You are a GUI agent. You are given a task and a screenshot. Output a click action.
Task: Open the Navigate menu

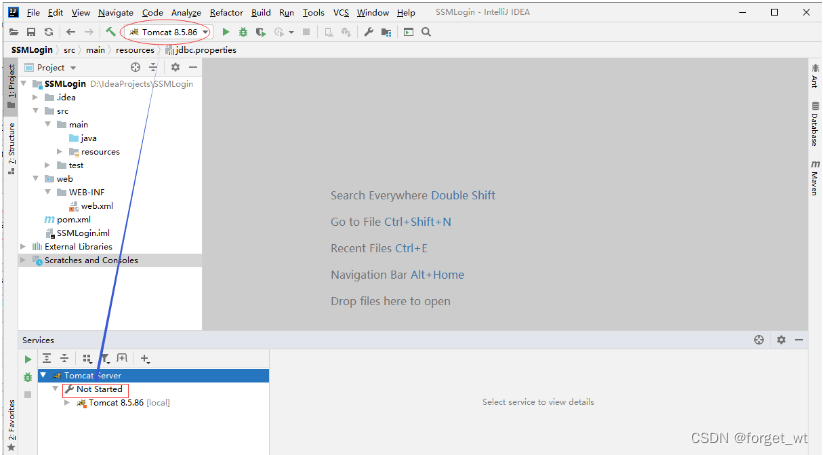115,13
